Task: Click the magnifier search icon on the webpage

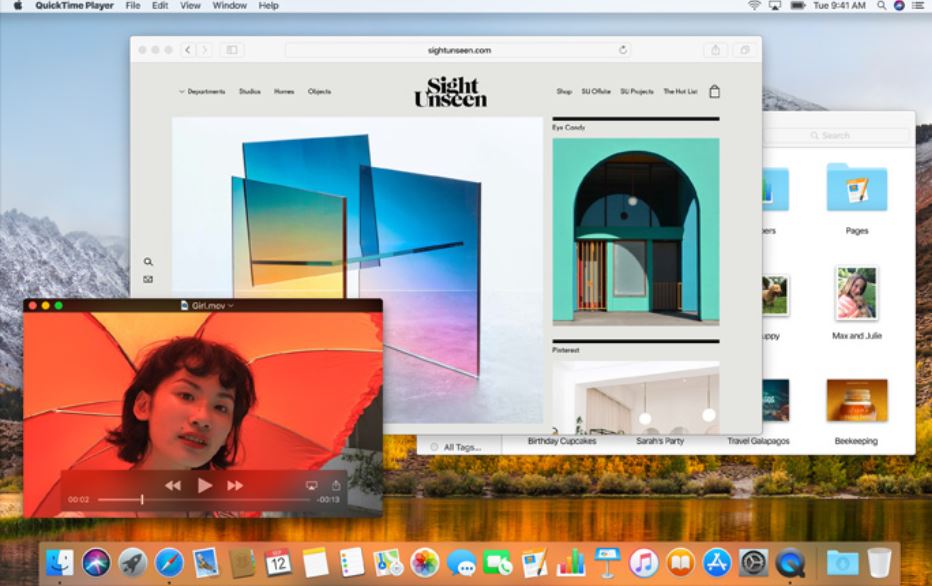Action: coord(148,262)
